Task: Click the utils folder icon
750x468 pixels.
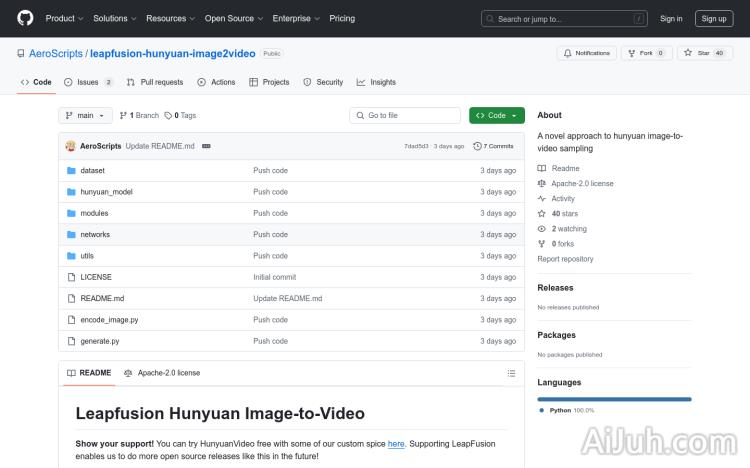Action: pyautogui.click(x=71, y=256)
